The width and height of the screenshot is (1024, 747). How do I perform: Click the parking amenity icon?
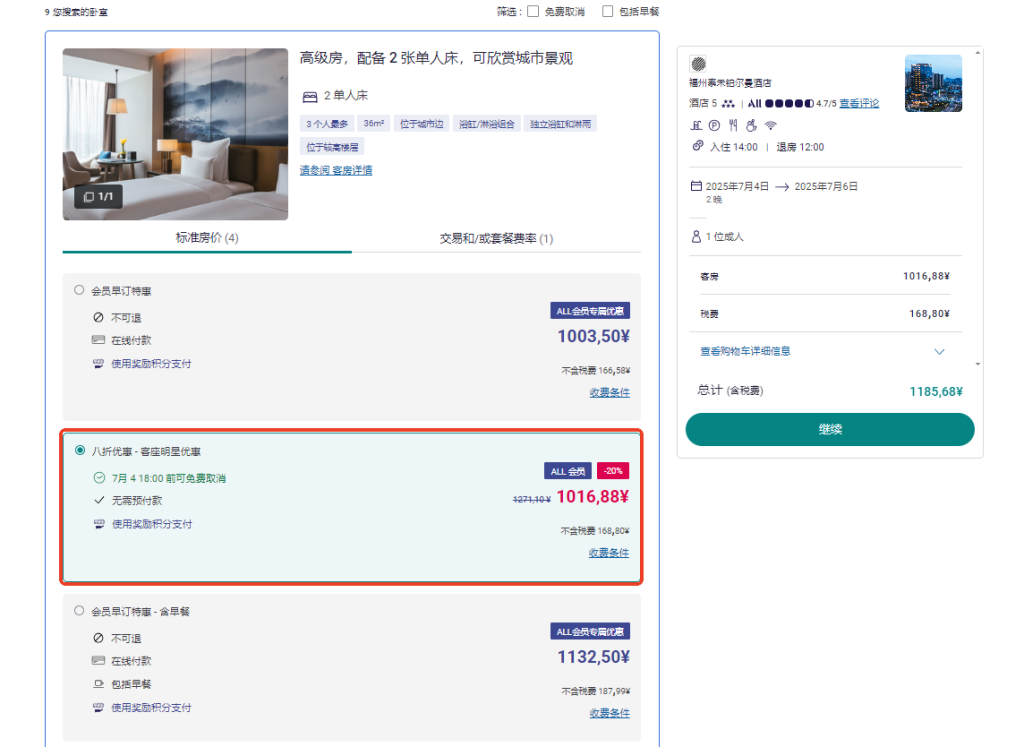point(714,125)
